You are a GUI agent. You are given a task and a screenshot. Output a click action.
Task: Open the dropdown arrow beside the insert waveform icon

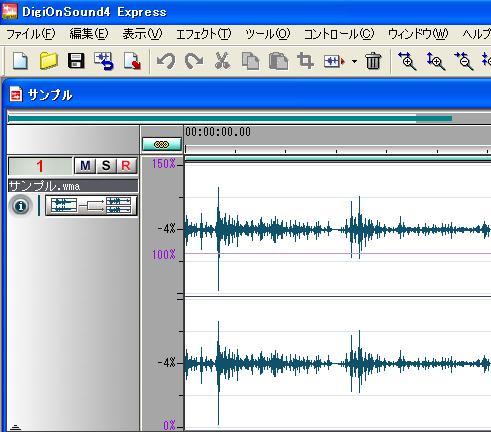pyautogui.click(x=354, y=62)
